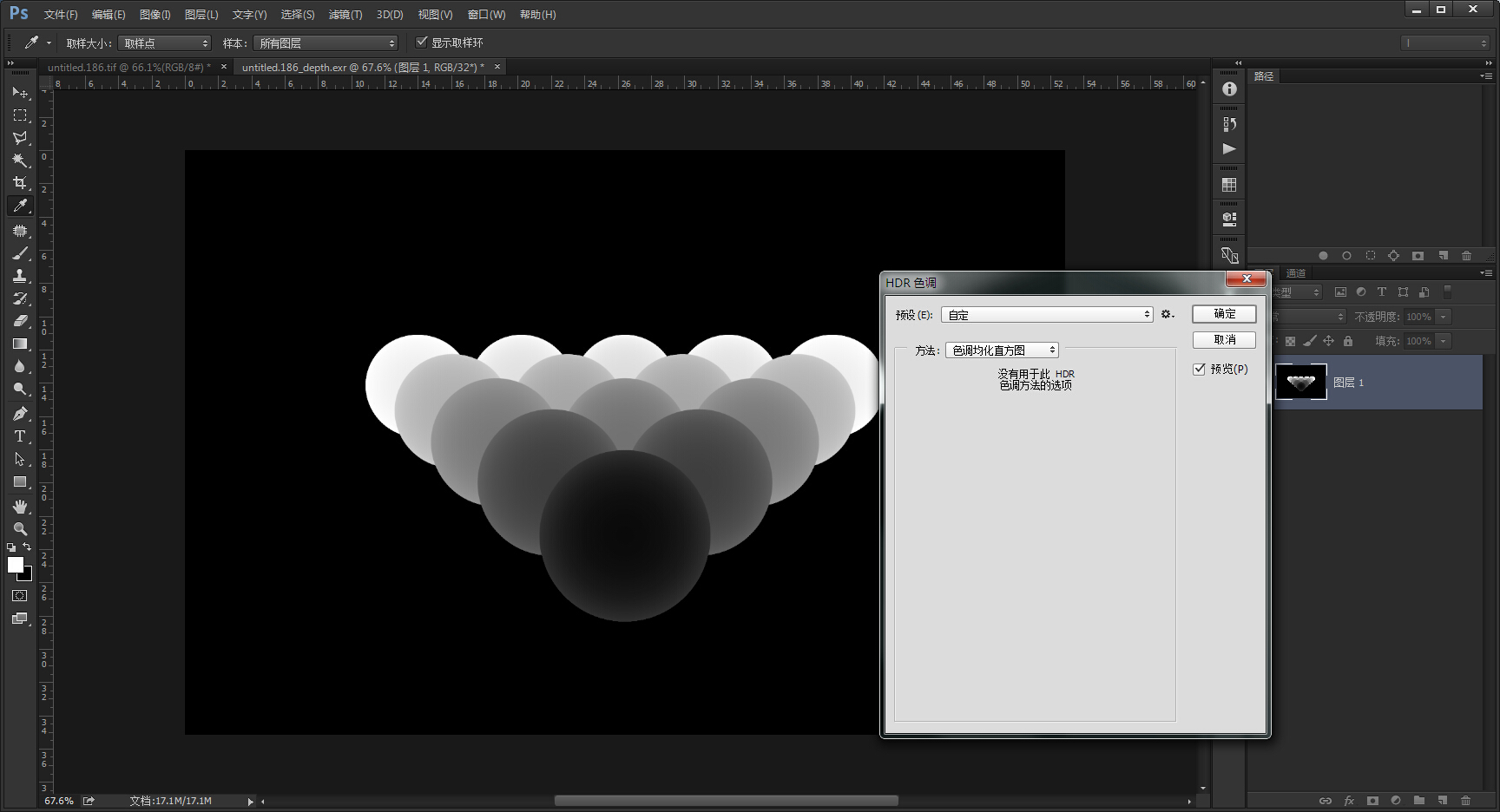This screenshot has width=1500, height=812.
Task: Click the 取消 button in HDR dialog
Action: (1224, 339)
